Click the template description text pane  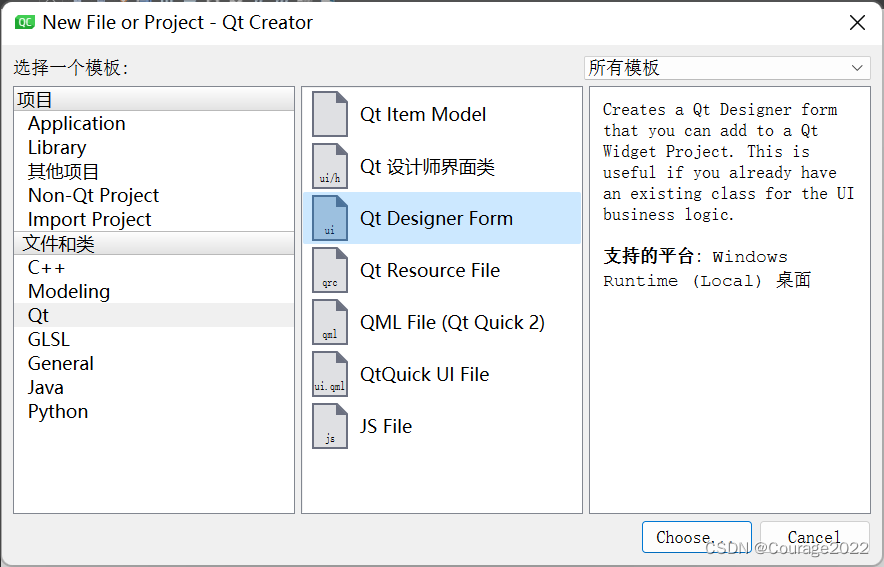pyautogui.click(x=730, y=300)
